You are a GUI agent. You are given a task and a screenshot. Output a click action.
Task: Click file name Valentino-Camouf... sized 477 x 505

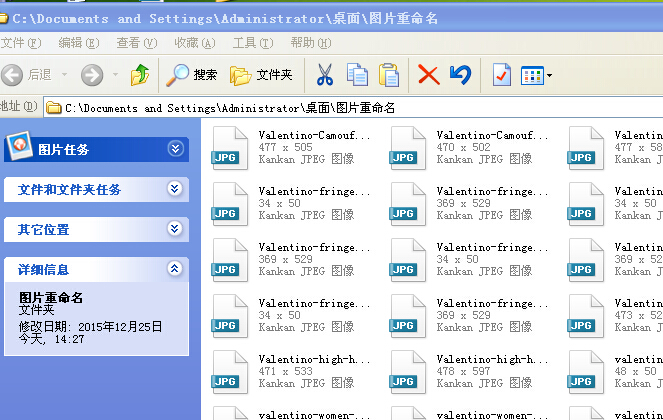click(314, 135)
